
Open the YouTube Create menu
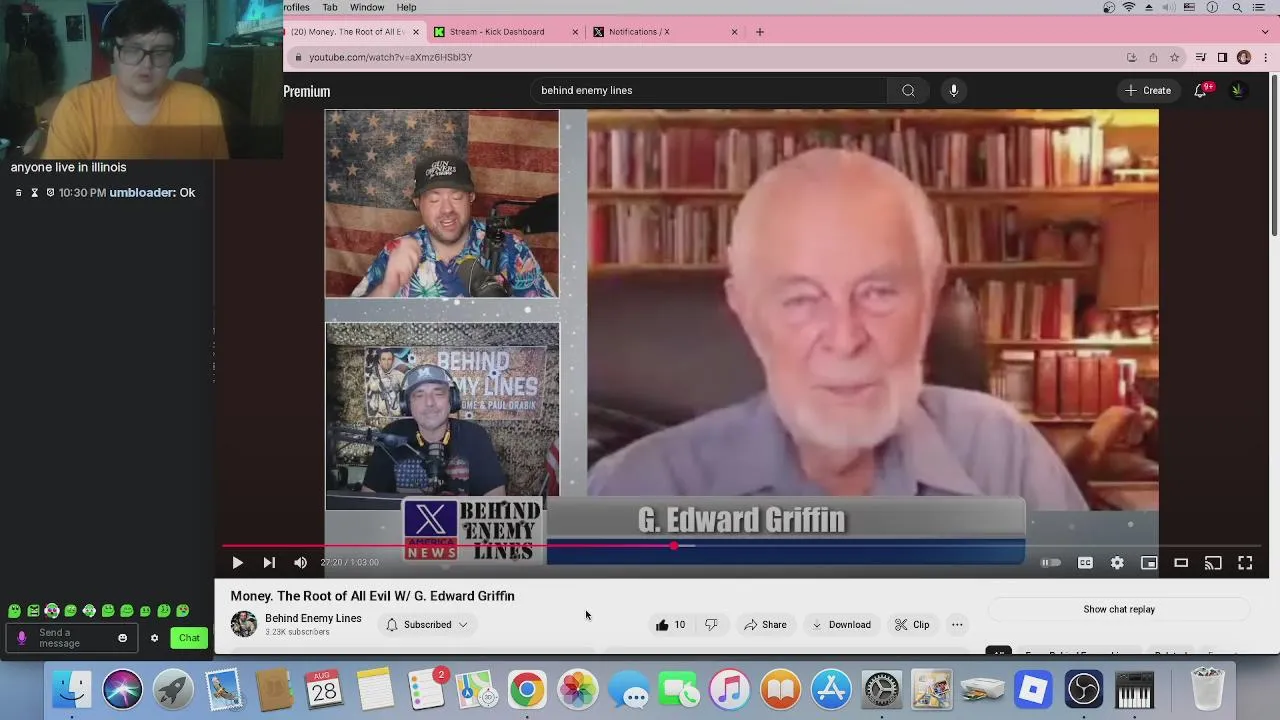click(x=1148, y=90)
